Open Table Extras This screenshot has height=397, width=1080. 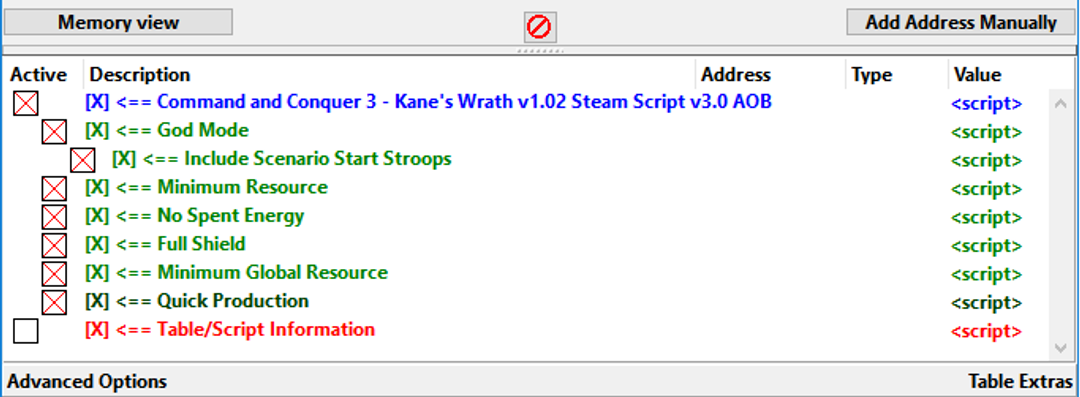pos(1020,381)
